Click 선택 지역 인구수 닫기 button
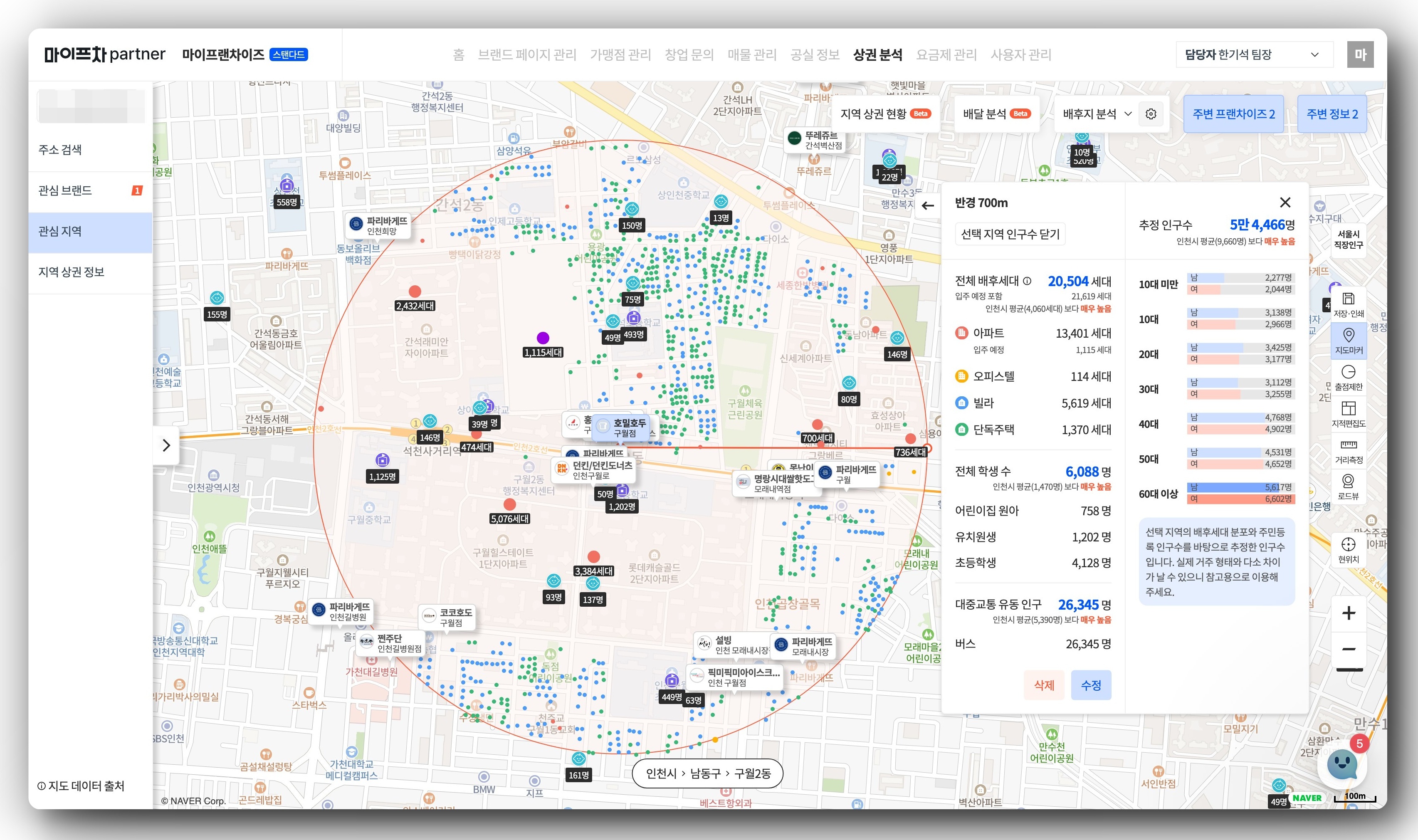1418x840 pixels. pyautogui.click(x=1010, y=234)
